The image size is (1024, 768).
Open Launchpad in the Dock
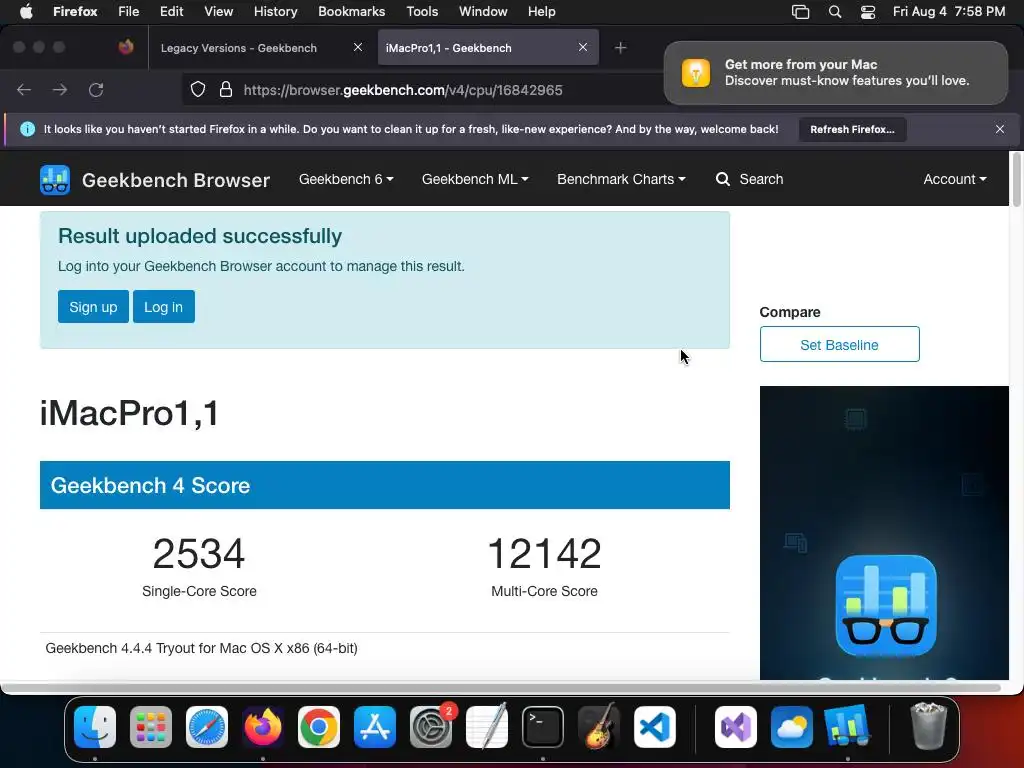pos(151,727)
